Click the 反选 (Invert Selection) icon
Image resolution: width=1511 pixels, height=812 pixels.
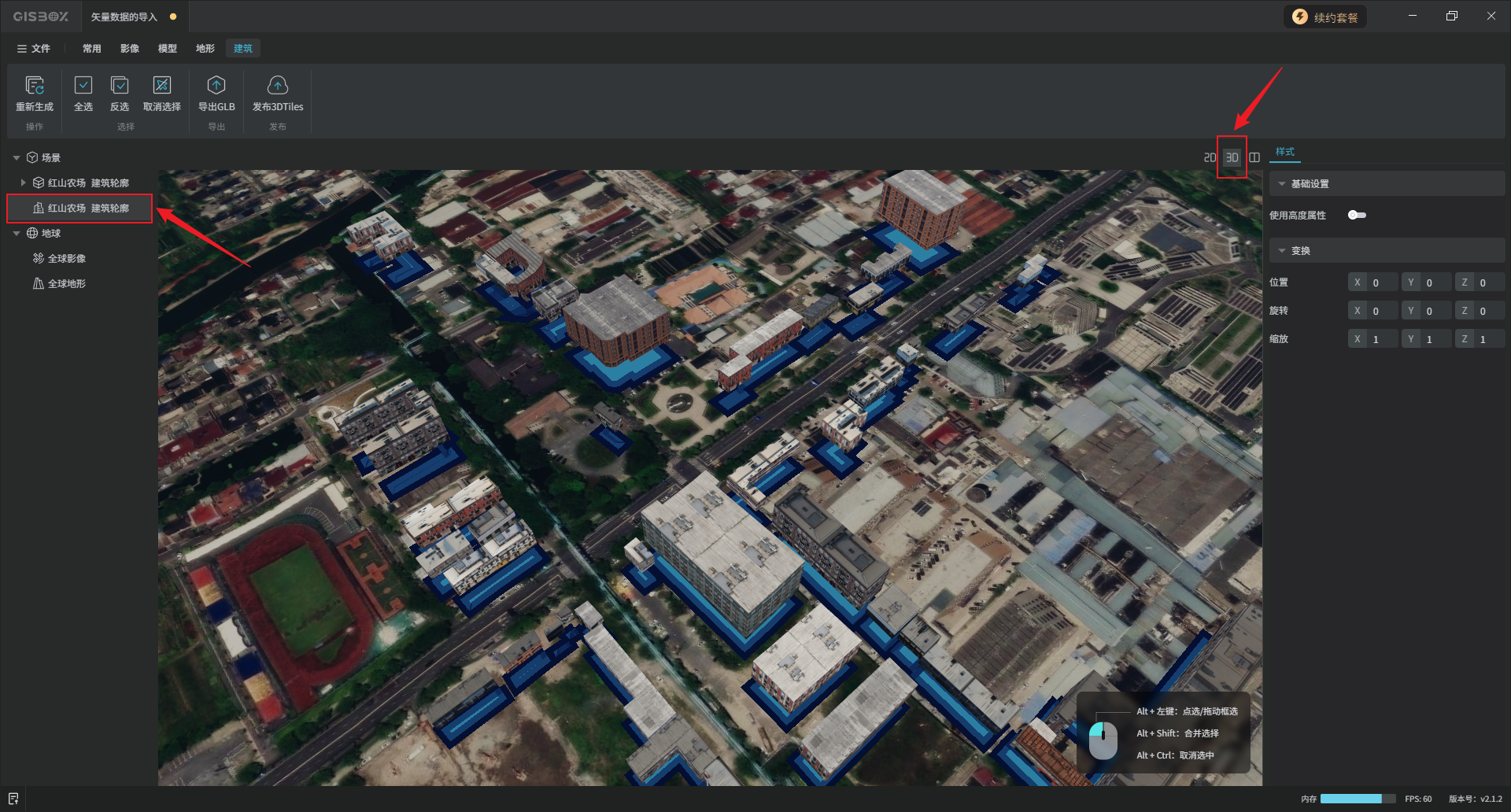pyautogui.click(x=120, y=85)
